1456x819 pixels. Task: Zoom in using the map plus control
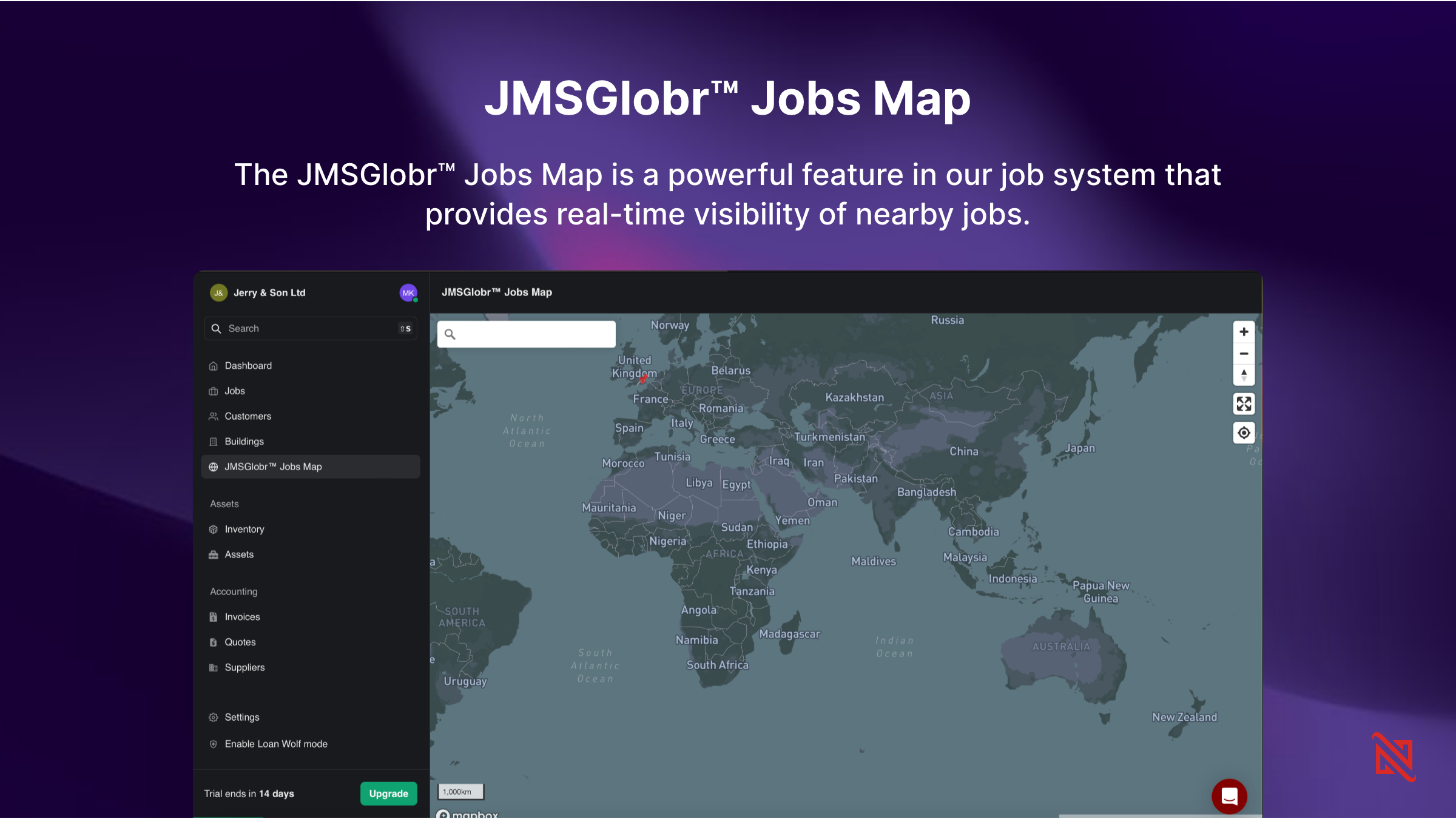tap(1244, 331)
